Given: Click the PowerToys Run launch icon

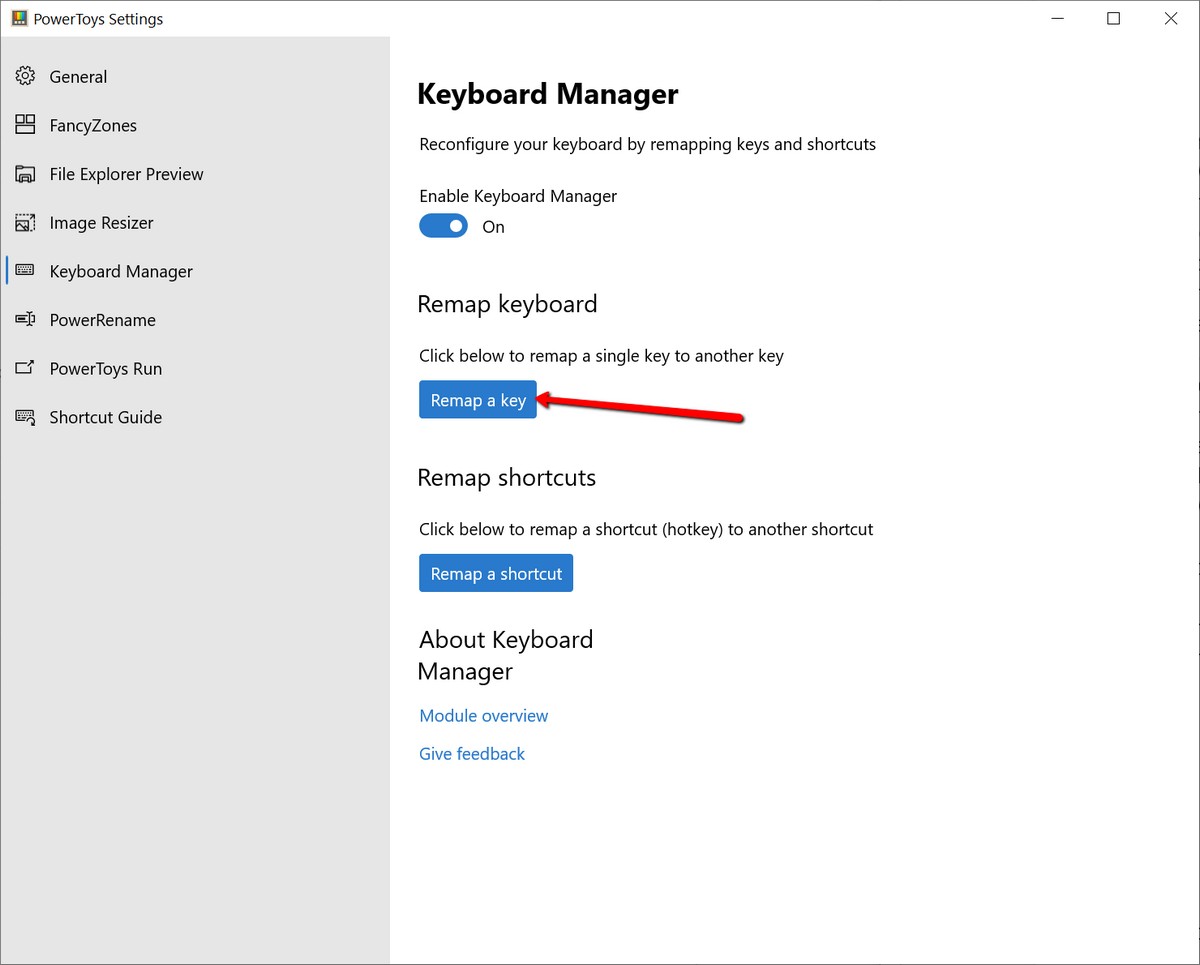Looking at the screenshot, I should (x=26, y=368).
